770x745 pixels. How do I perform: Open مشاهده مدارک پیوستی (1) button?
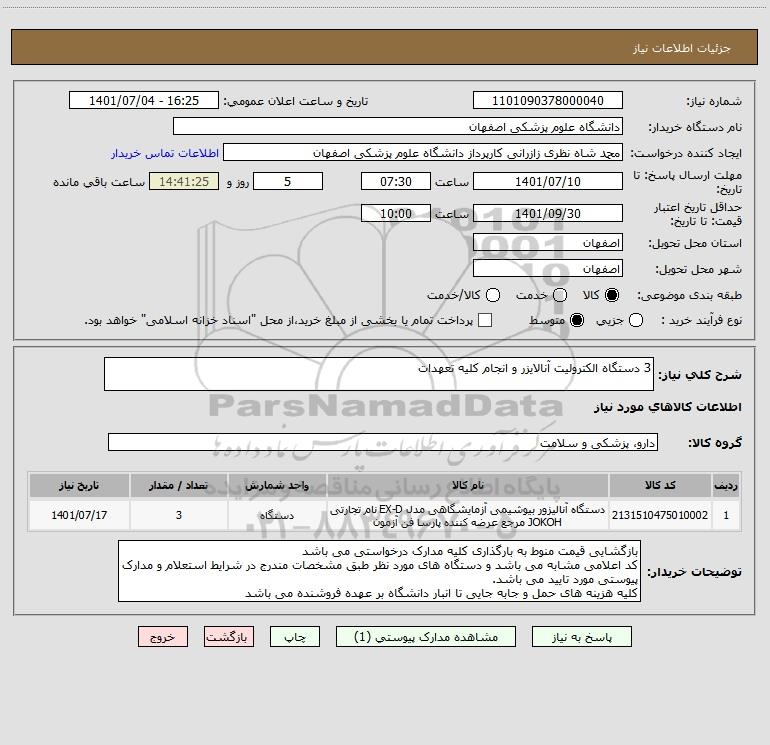426,637
